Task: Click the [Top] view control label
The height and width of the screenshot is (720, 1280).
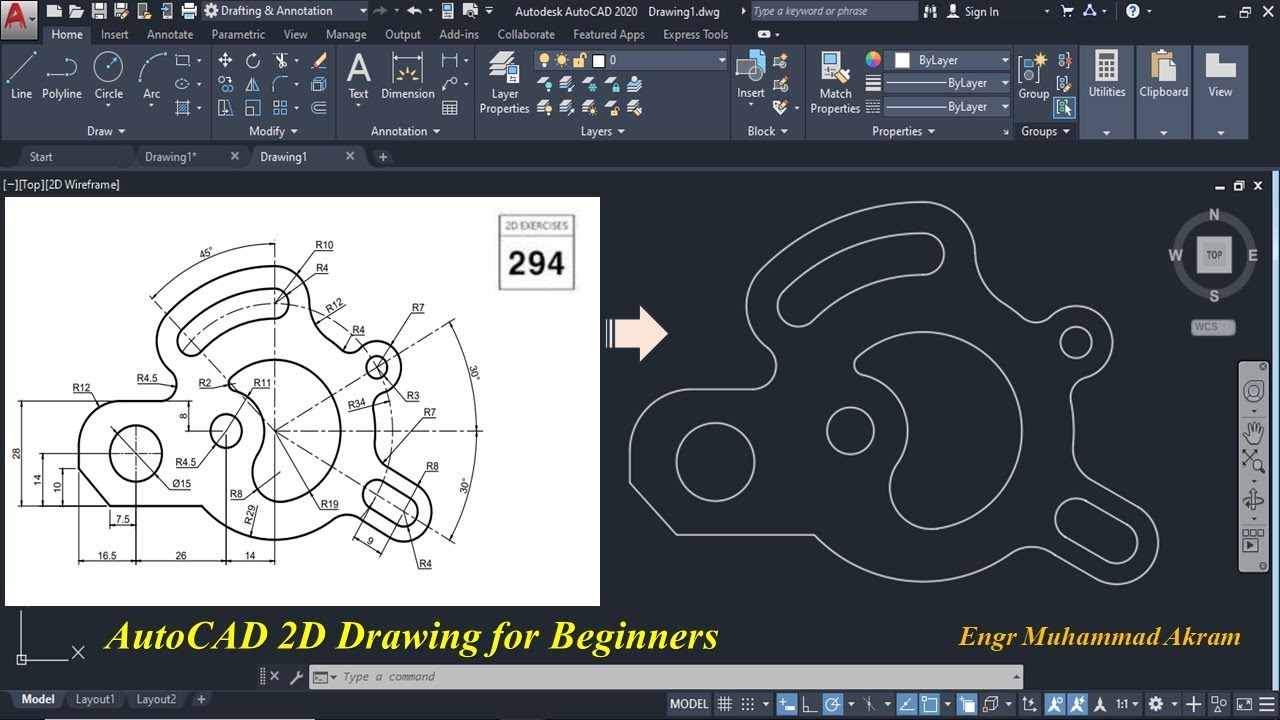Action: 30,185
